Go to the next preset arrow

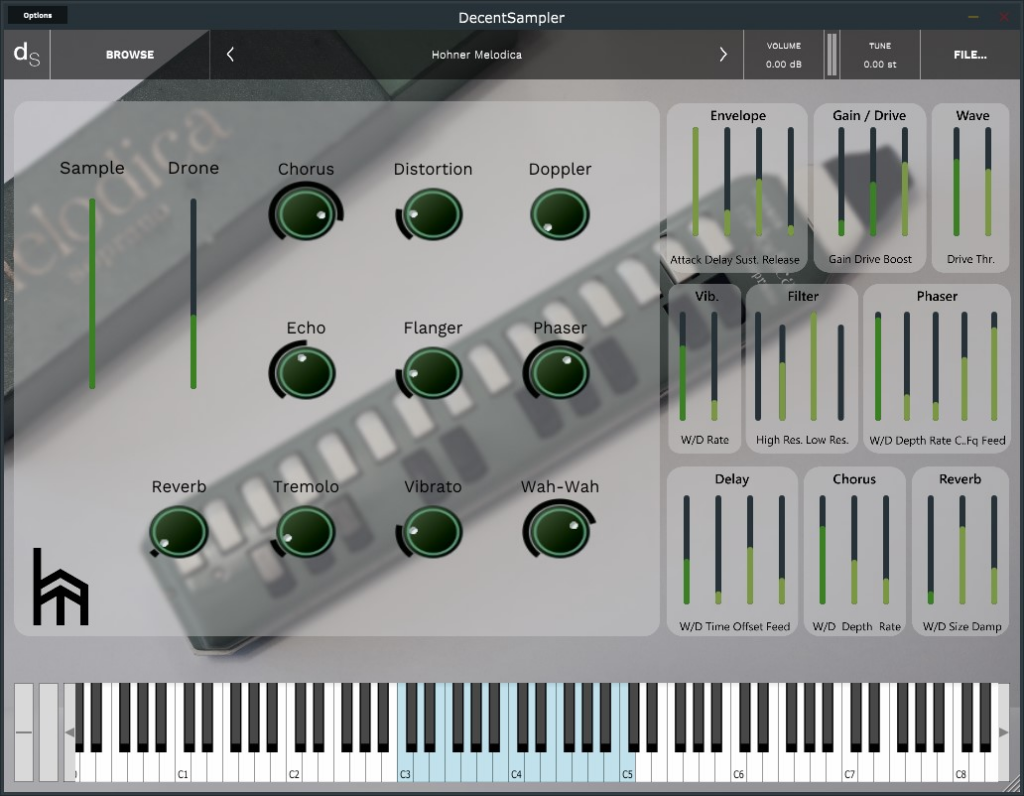tap(723, 55)
